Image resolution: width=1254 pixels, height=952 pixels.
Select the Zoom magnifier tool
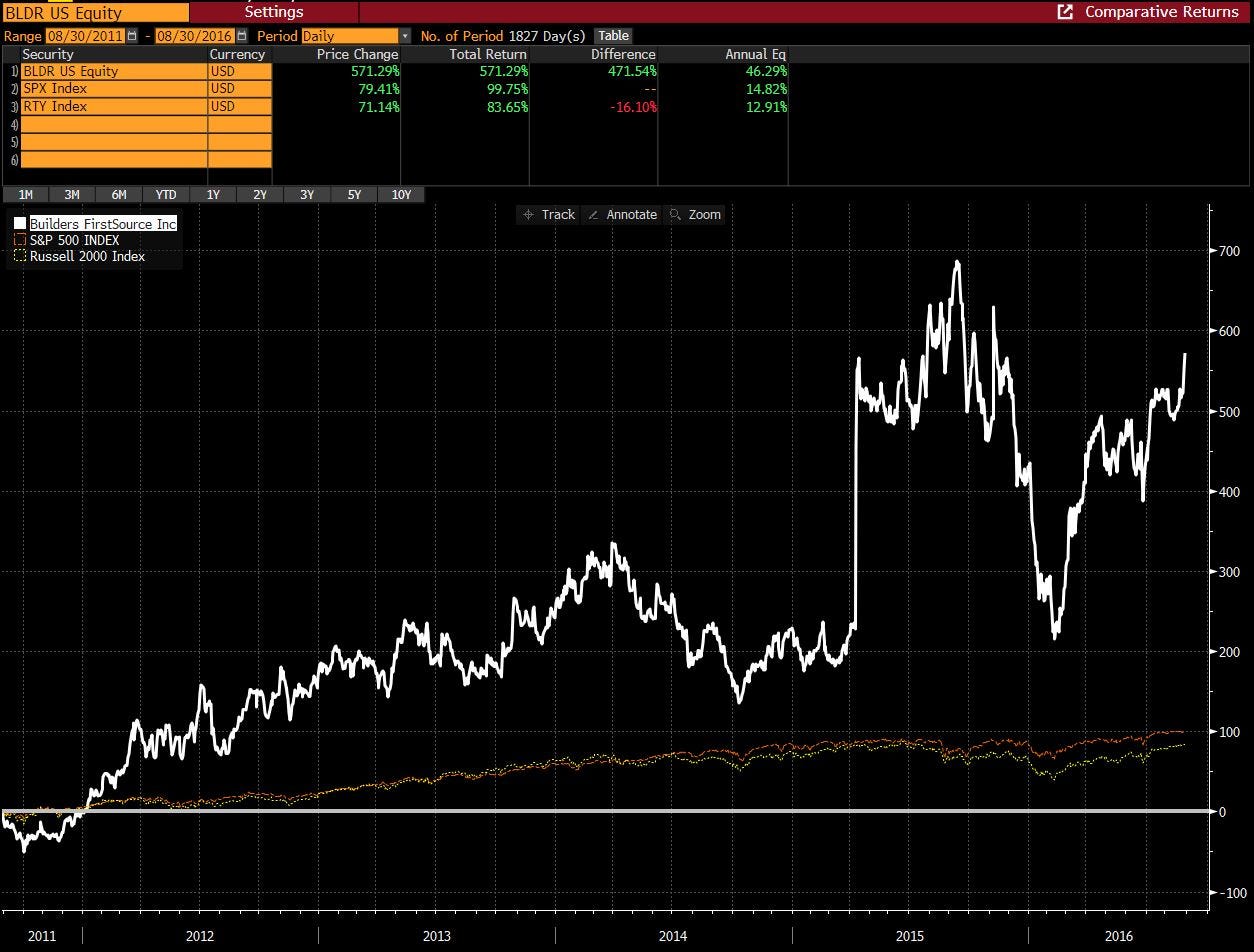click(695, 214)
